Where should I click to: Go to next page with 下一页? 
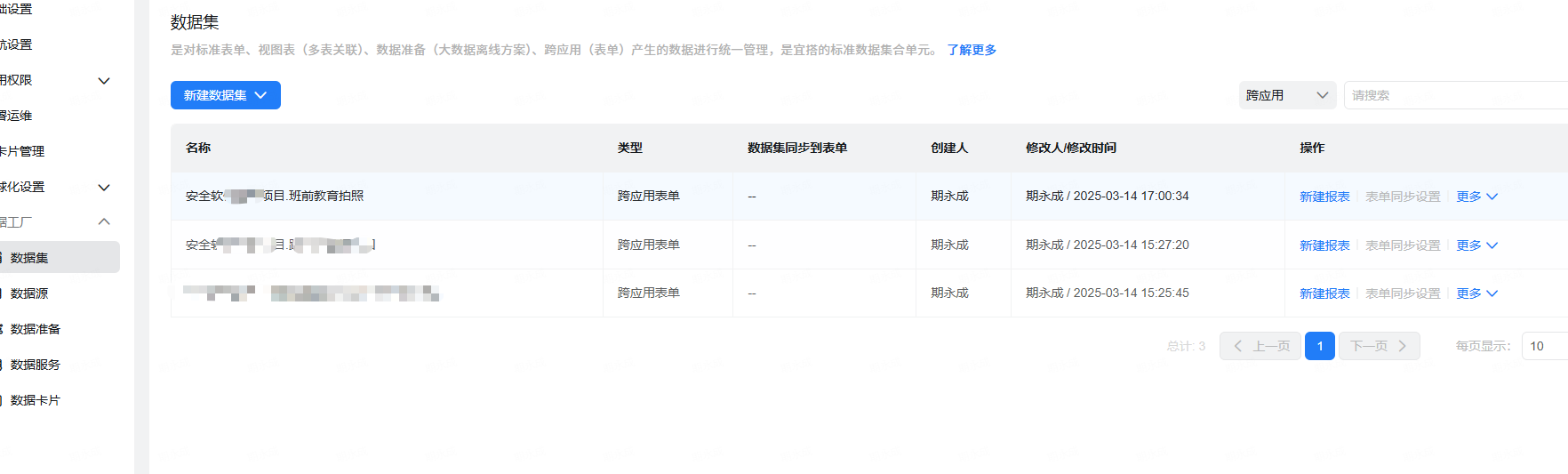(x=1379, y=346)
